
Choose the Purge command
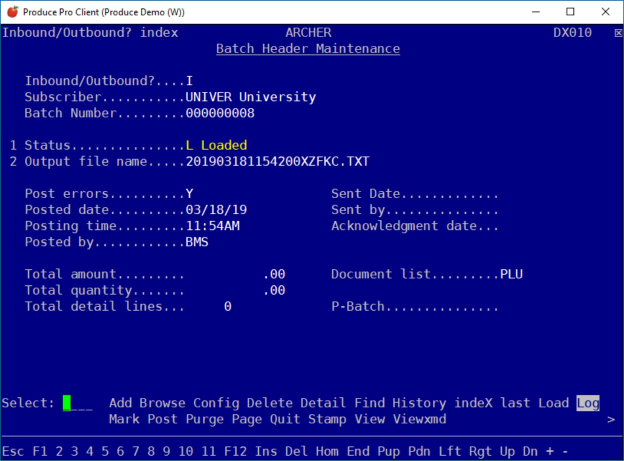[205, 419]
